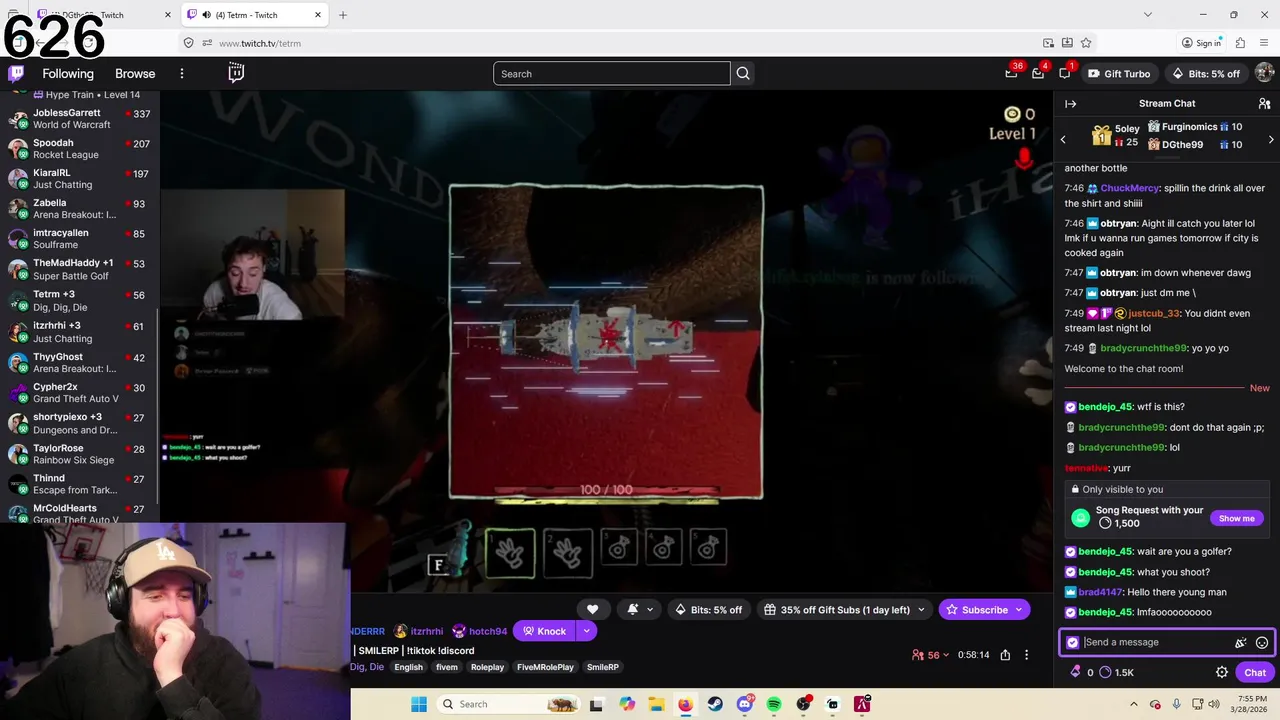Open a new browser tab
This screenshot has height=720, width=1280.
pos(343,15)
